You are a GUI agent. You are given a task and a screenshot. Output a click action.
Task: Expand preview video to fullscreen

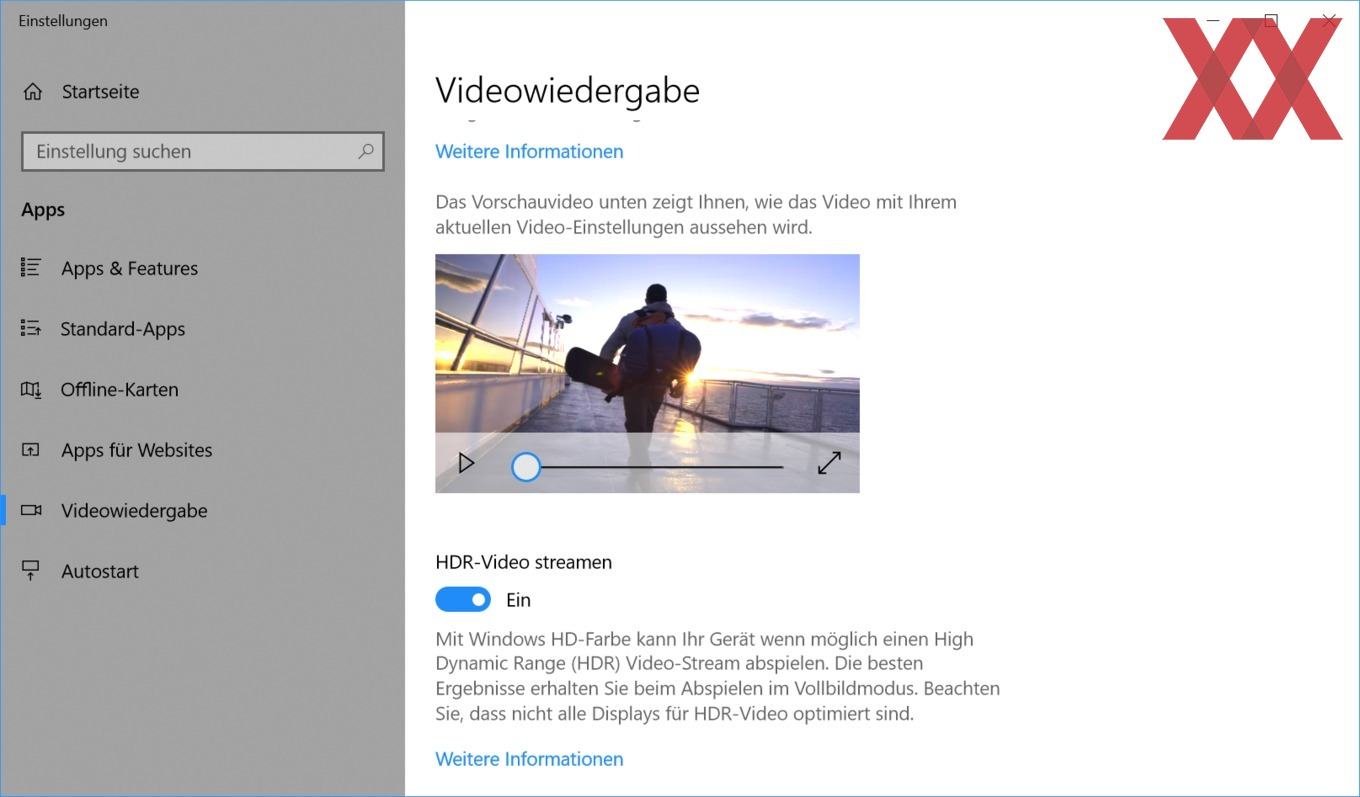coord(829,463)
